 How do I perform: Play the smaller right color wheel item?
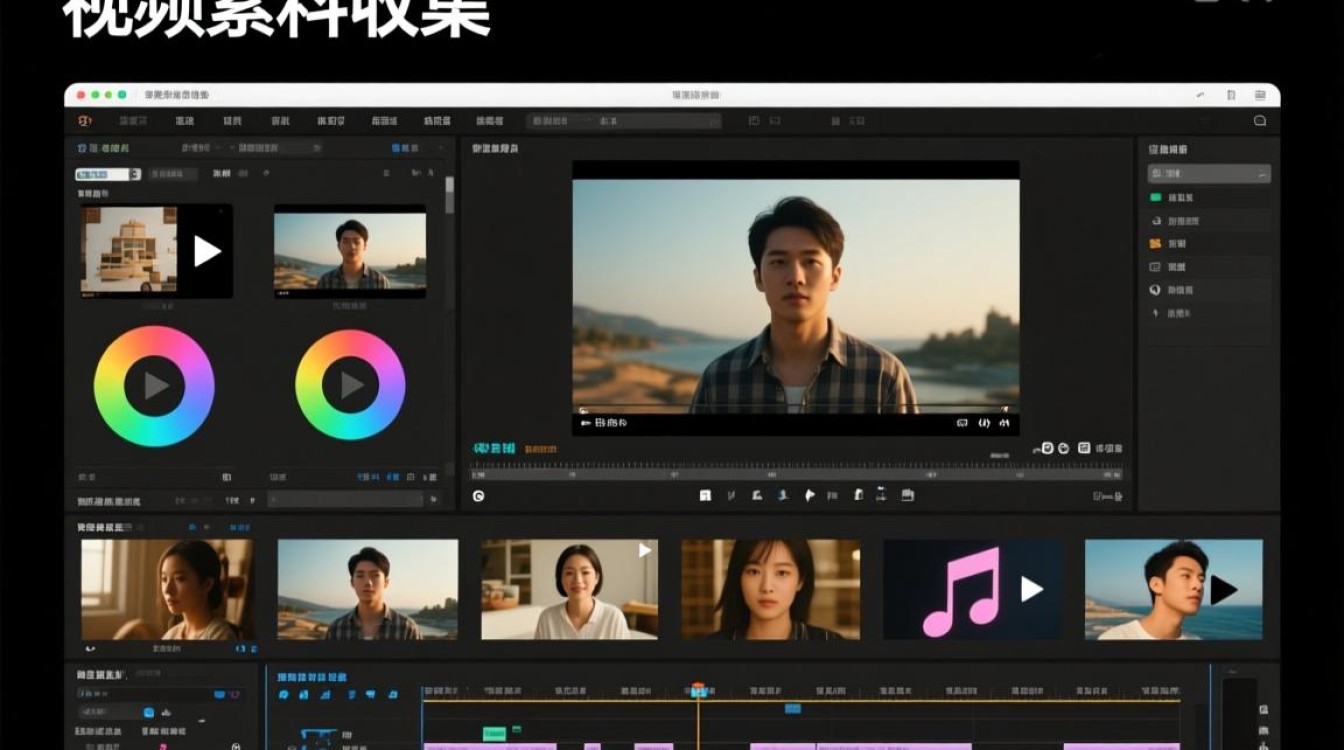(x=350, y=385)
